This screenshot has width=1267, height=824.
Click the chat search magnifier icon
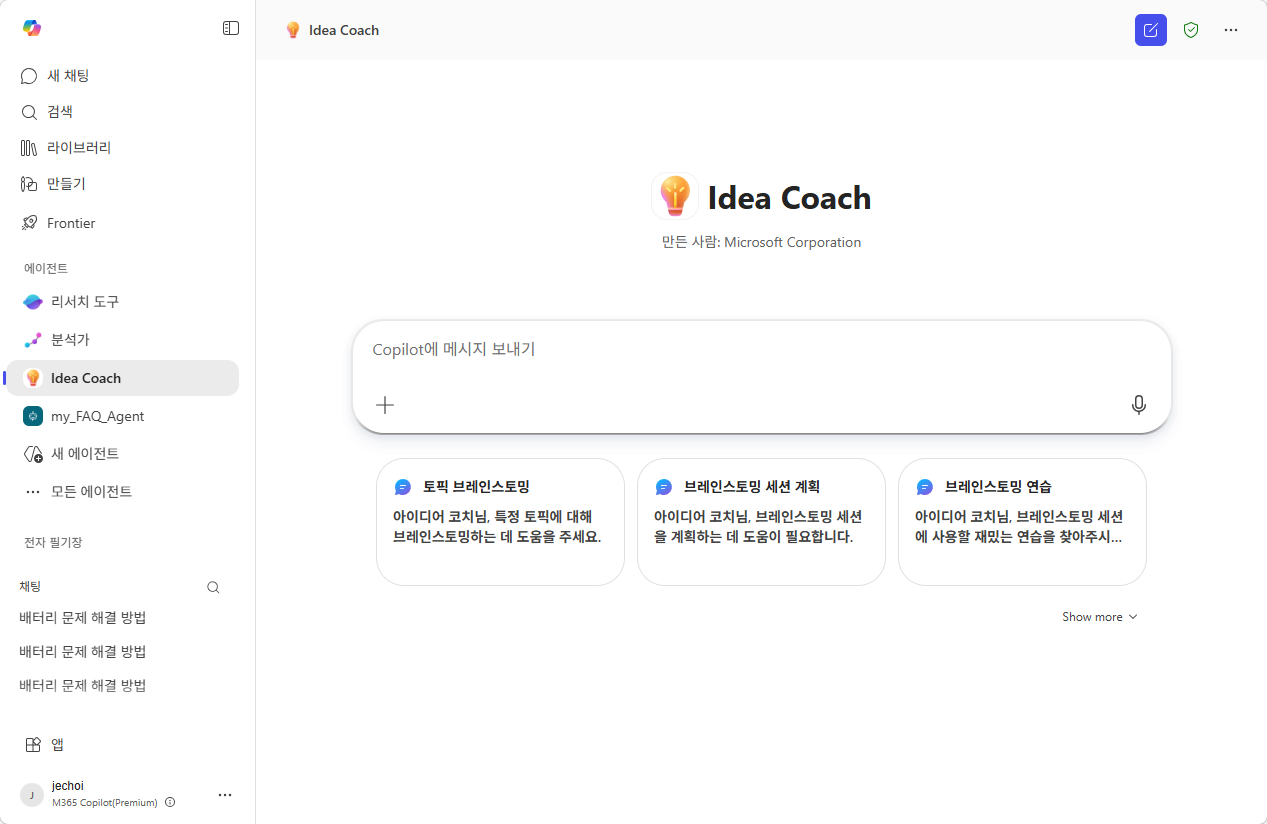pos(213,587)
